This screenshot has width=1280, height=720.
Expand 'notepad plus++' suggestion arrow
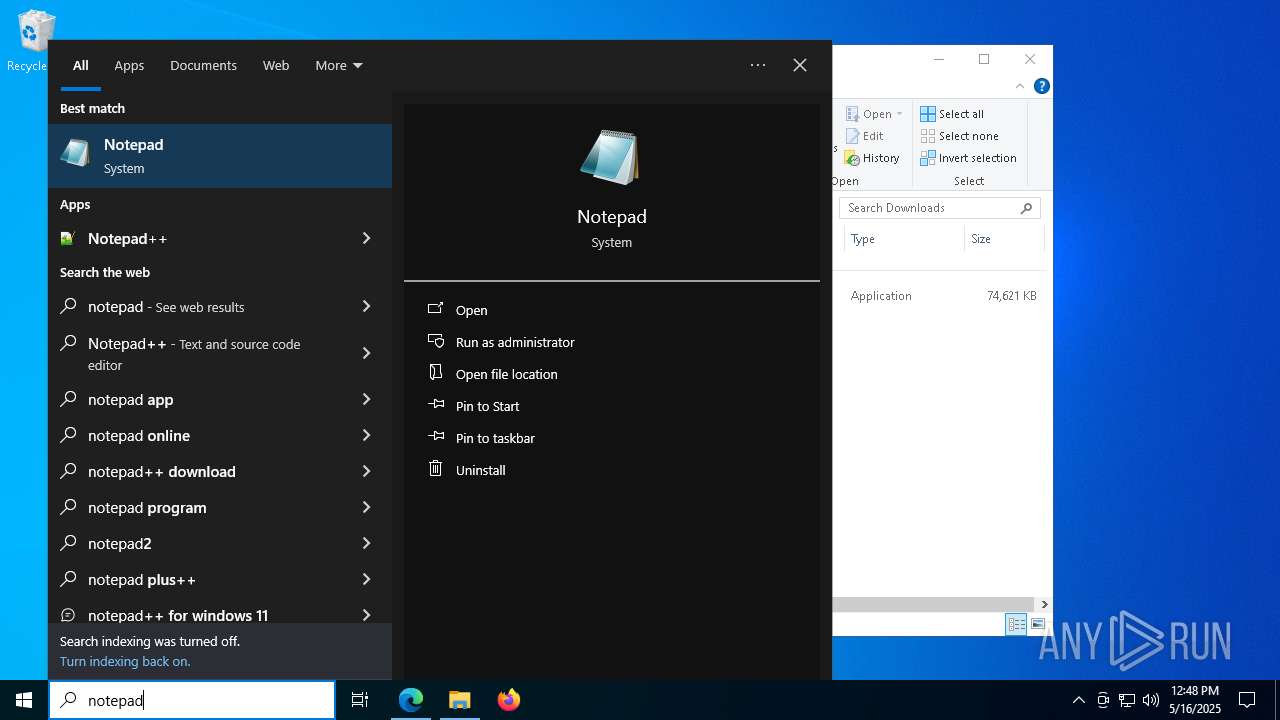click(x=366, y=579)
